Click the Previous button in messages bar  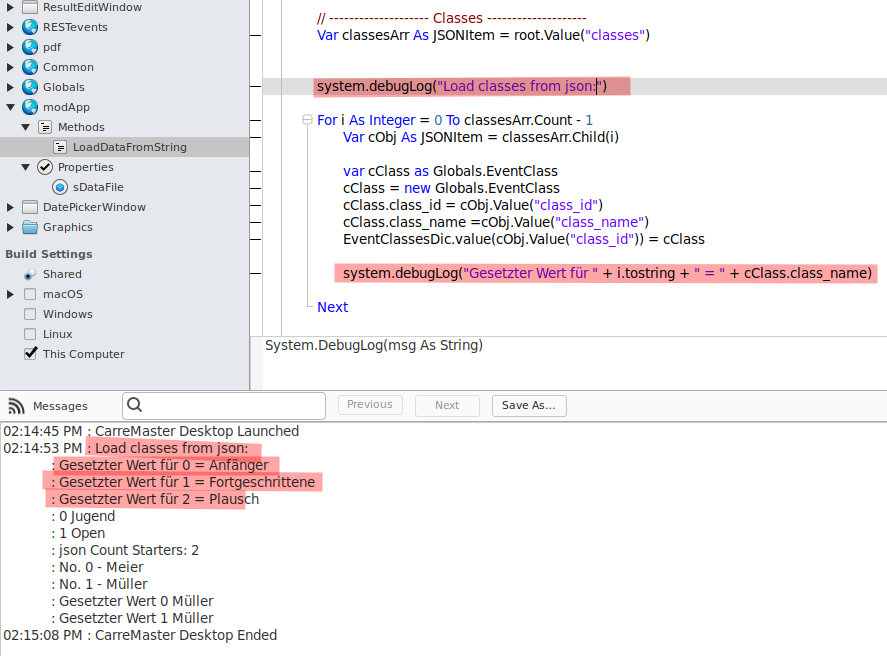[370, 405]
